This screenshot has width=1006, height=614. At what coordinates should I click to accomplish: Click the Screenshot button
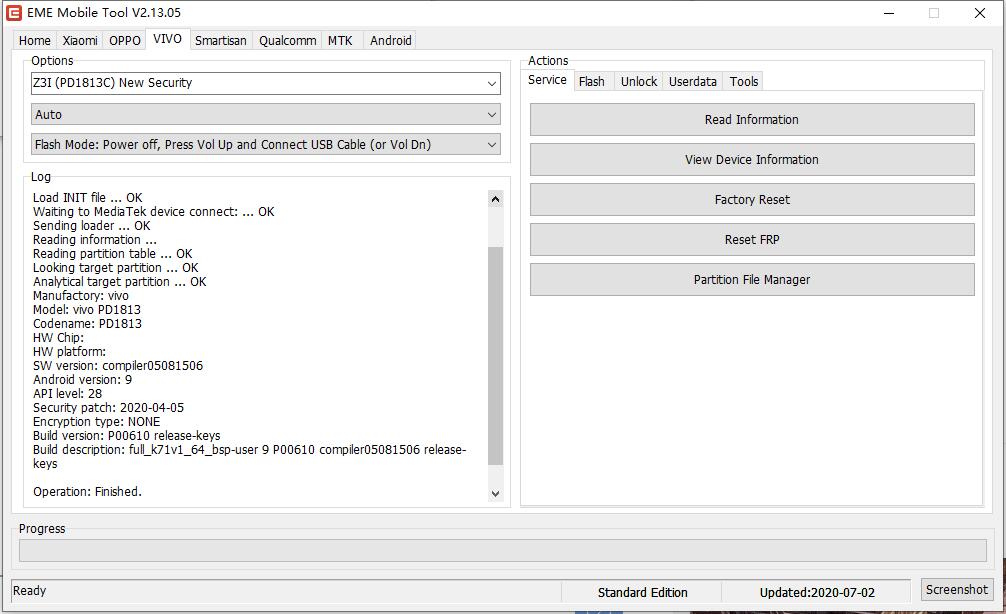pos(957,590)
